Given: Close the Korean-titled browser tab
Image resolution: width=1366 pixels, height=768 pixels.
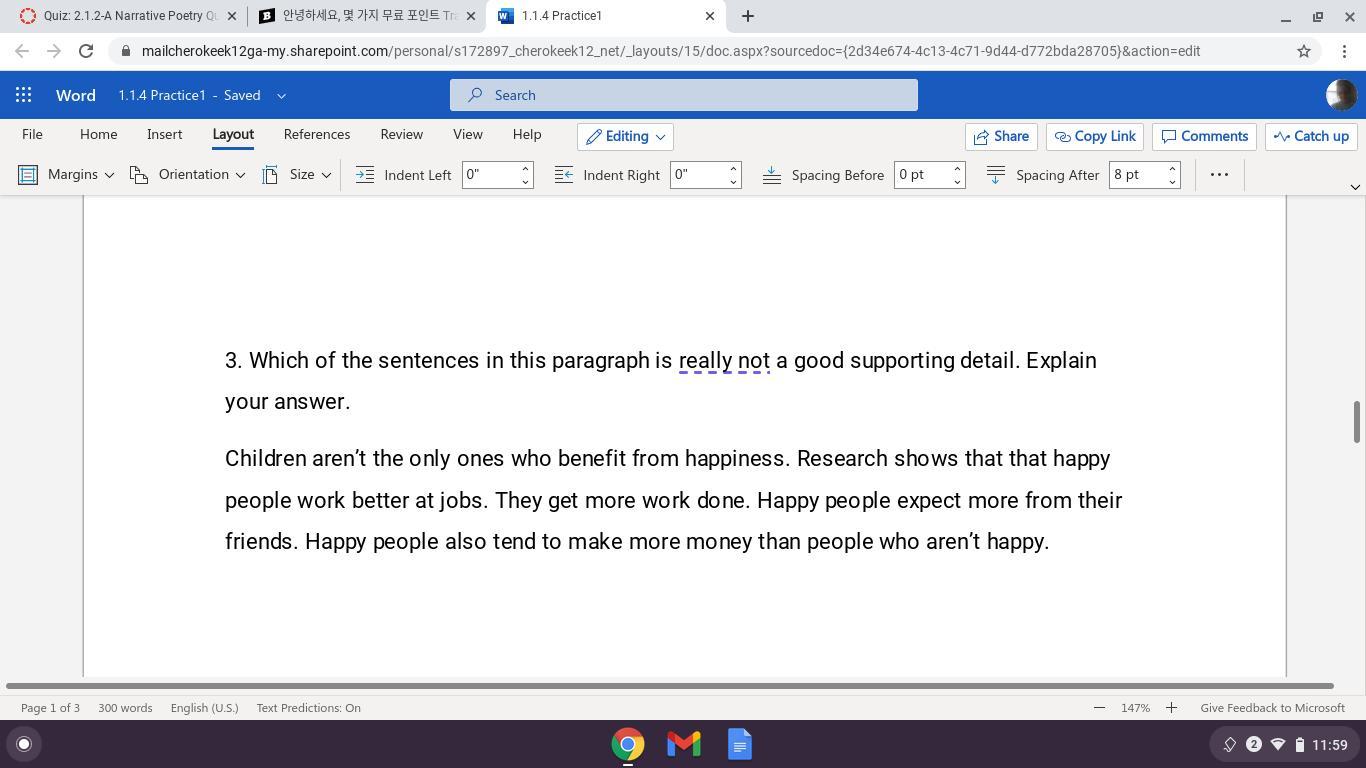Looking at the screenshot, I should point(471,16).
